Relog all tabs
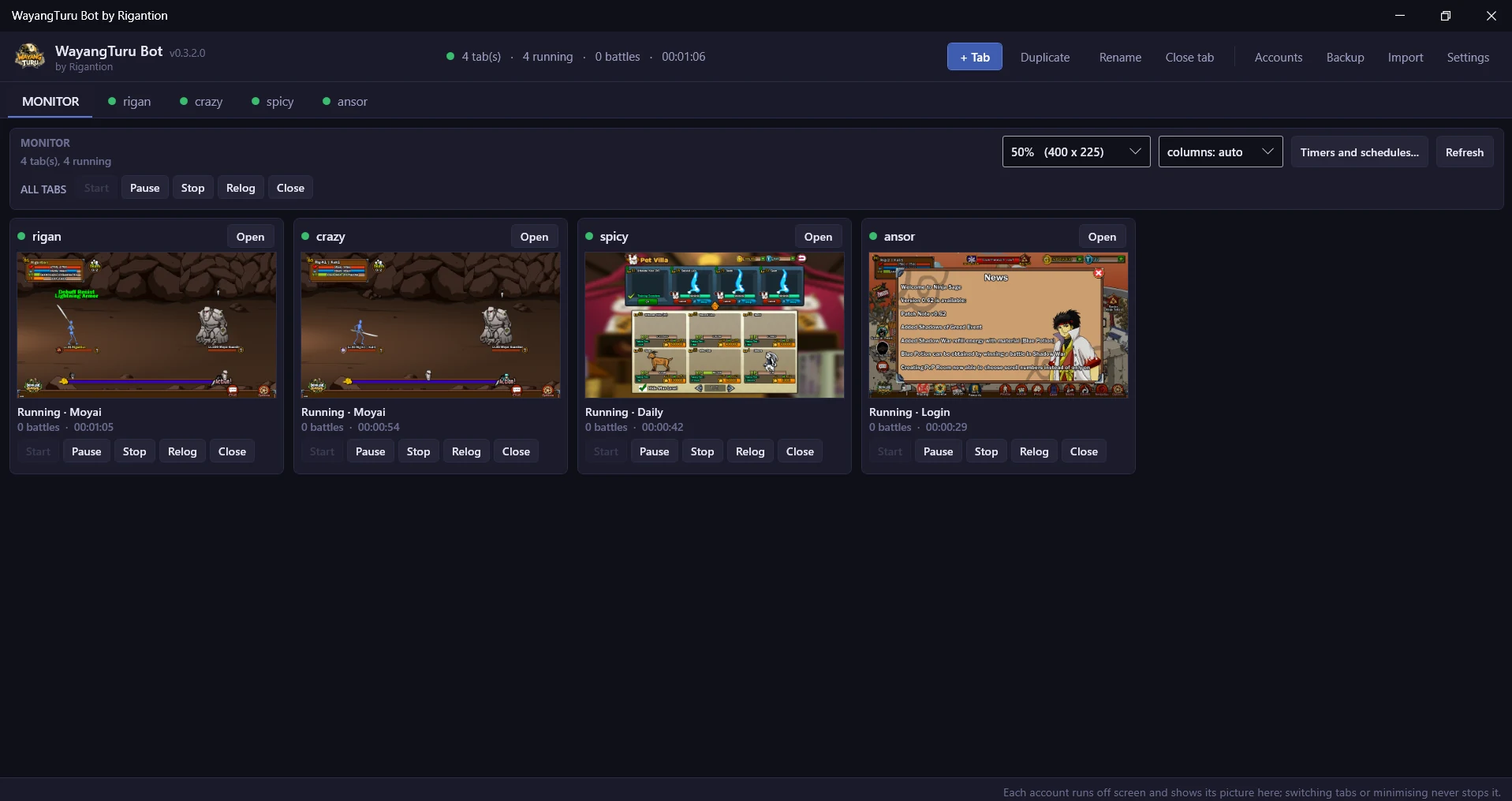Screen dimensions: 1512x801 pyautogui.click(x=241, y=188)
